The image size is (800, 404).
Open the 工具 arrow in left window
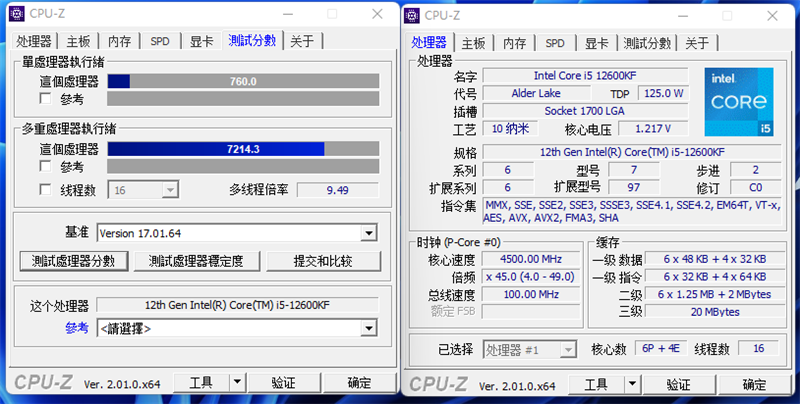tap(237, 382)
